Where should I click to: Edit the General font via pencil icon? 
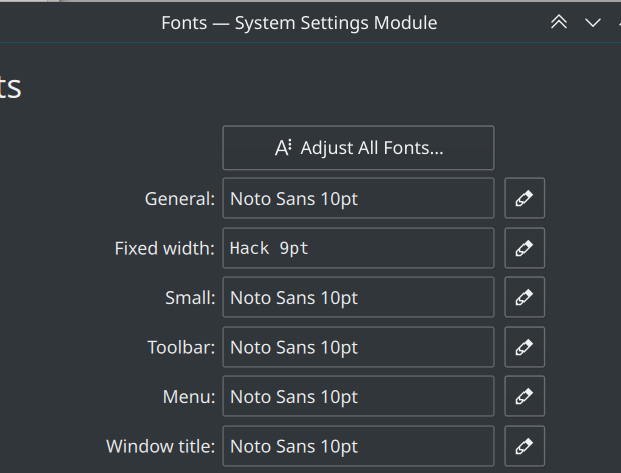click(x=524, y=198)
